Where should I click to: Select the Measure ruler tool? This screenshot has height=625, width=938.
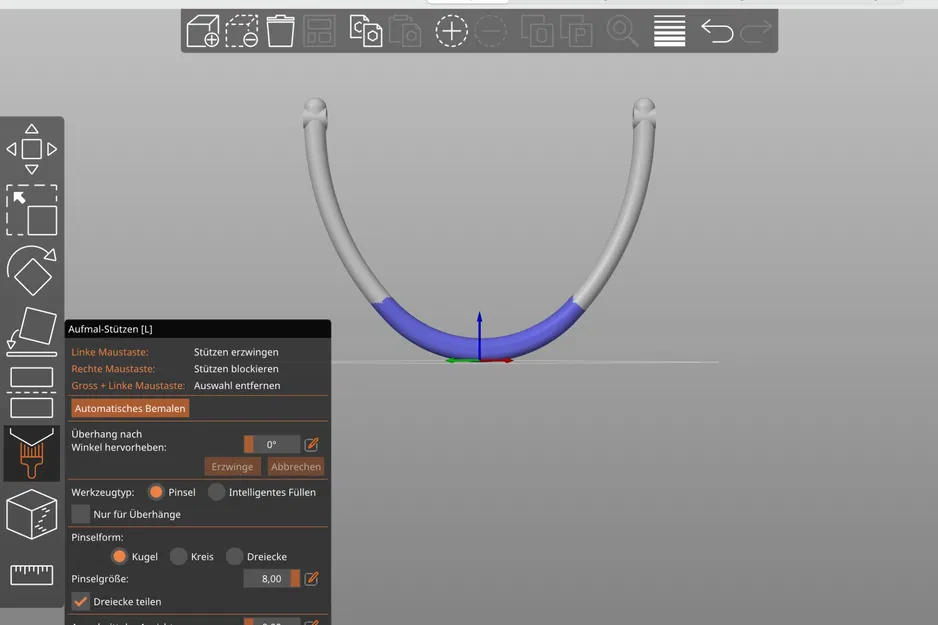[x=32, y=575]
